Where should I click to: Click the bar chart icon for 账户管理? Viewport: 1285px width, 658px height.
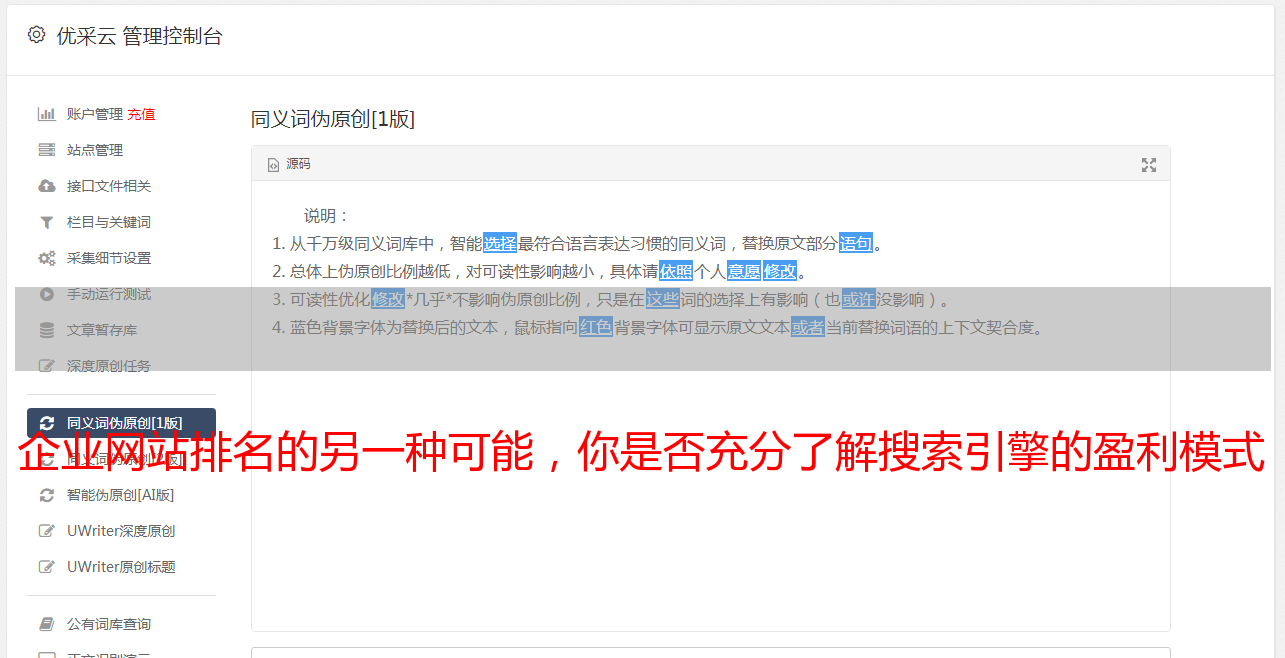(46, 114)
